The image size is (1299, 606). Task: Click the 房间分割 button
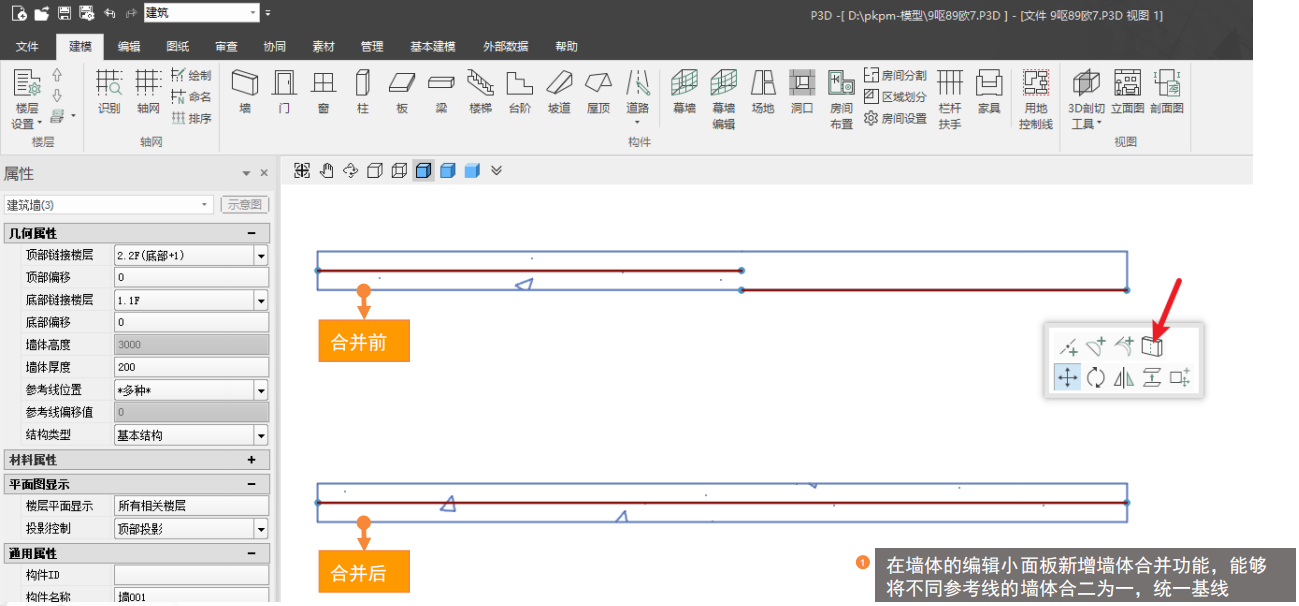(x=895, y=76)
